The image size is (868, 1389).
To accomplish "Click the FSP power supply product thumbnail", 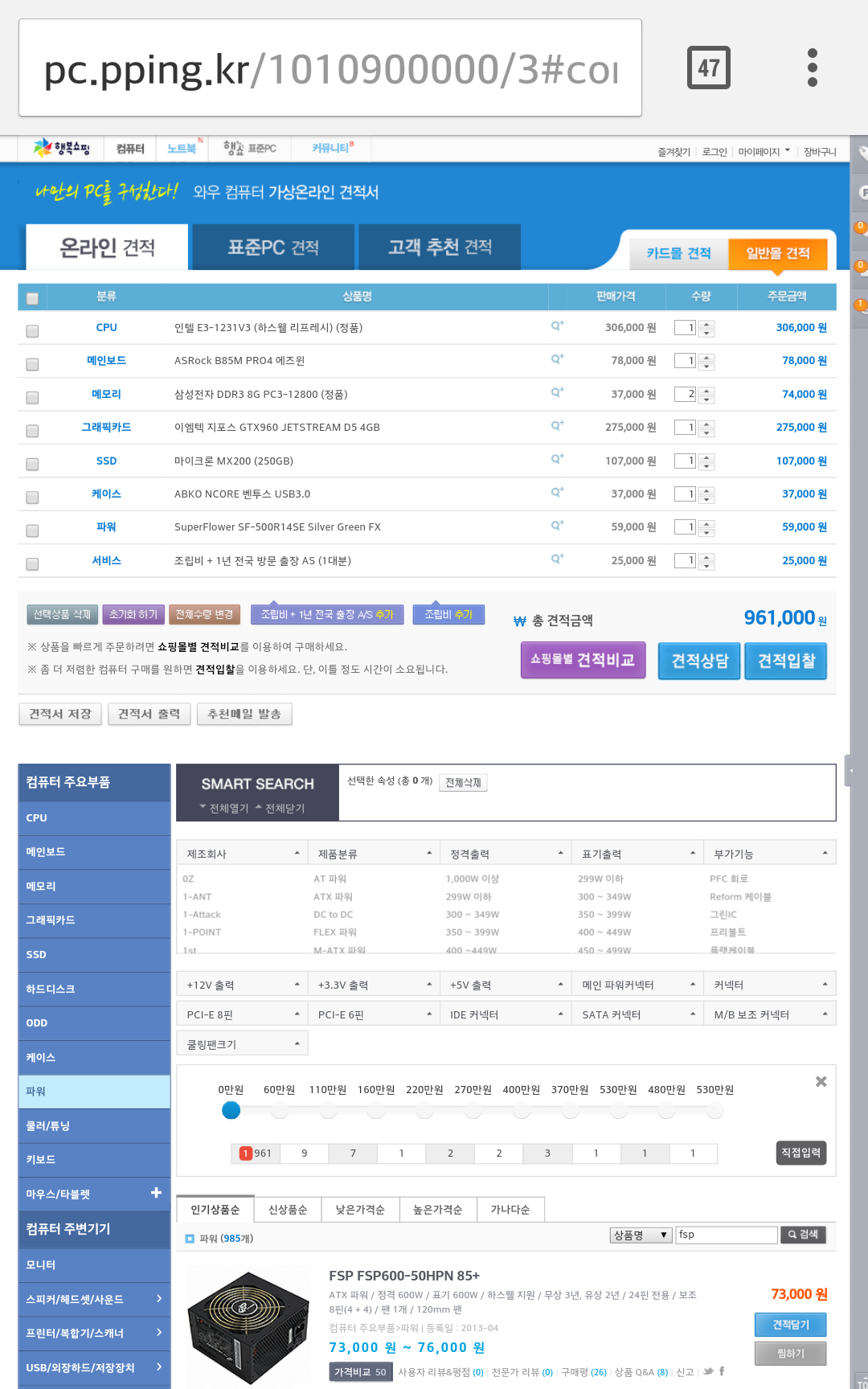I will coord(248,1325).
